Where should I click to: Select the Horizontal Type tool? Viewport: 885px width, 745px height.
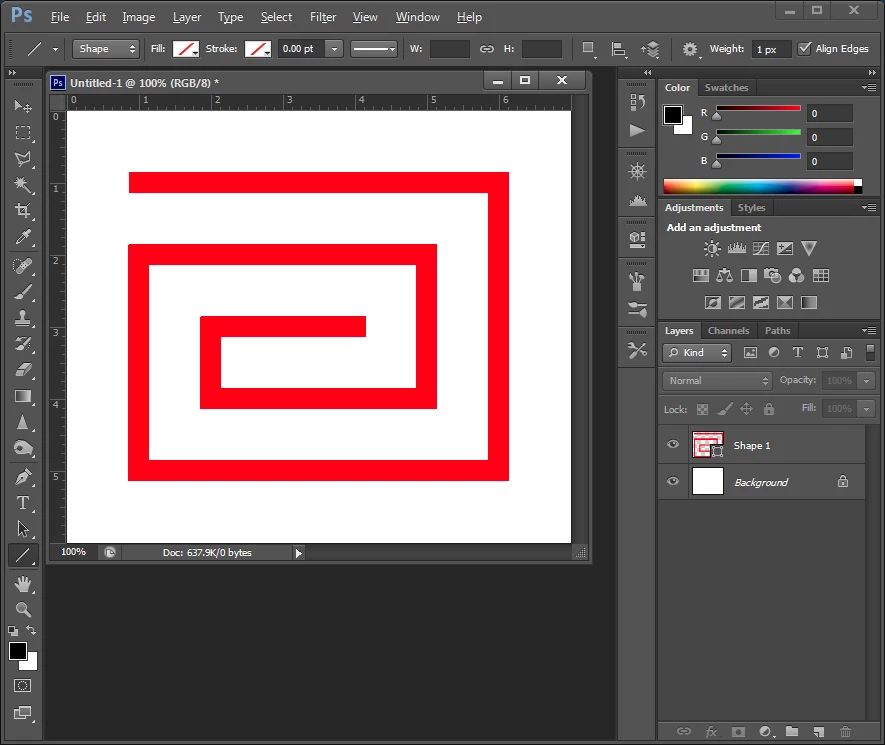(x=23, y=503)
